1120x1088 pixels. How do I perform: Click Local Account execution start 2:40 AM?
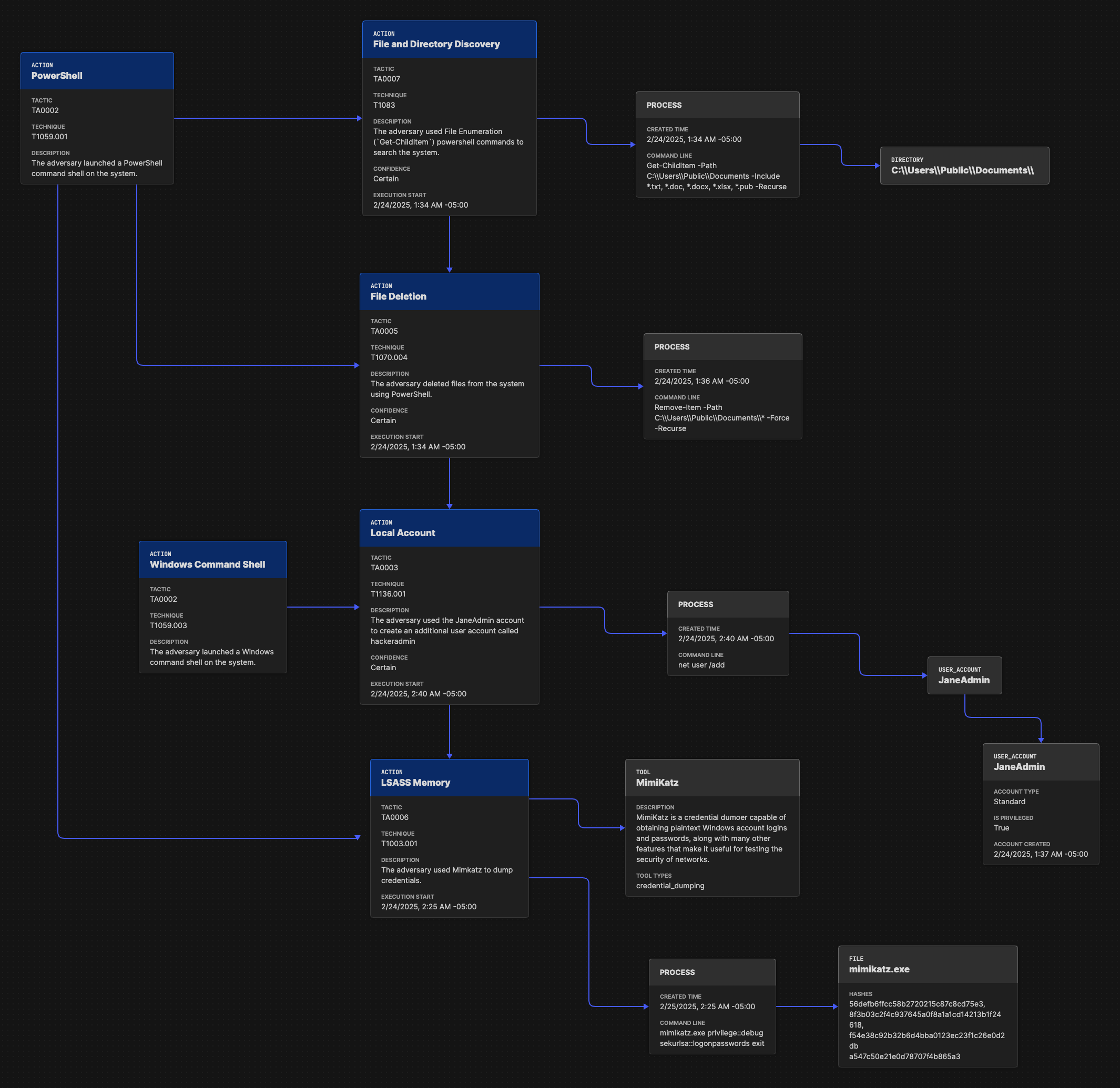[x=419, y=694]
